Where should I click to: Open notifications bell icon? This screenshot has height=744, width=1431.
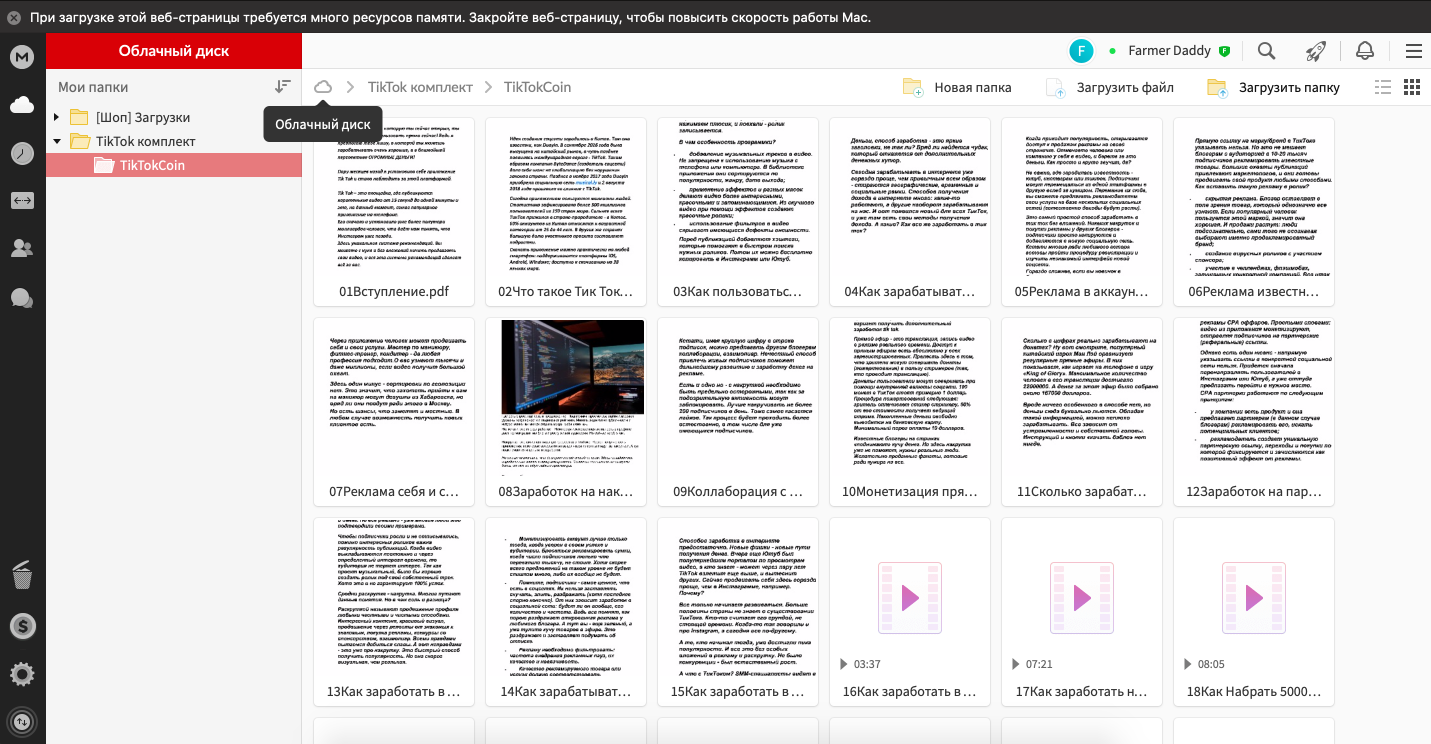(x=1364, y=51)
